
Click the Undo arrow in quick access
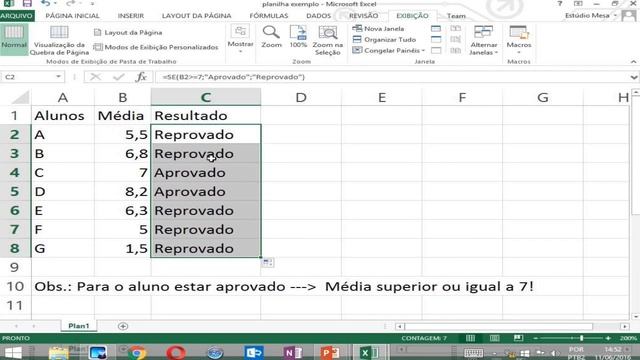(45, 4)
